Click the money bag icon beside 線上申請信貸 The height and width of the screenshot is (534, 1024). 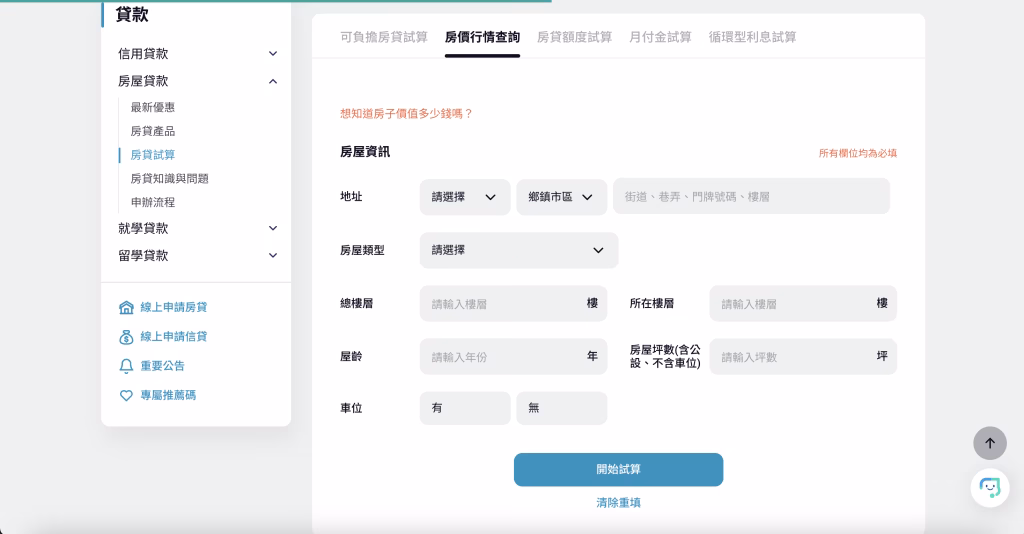126,337
